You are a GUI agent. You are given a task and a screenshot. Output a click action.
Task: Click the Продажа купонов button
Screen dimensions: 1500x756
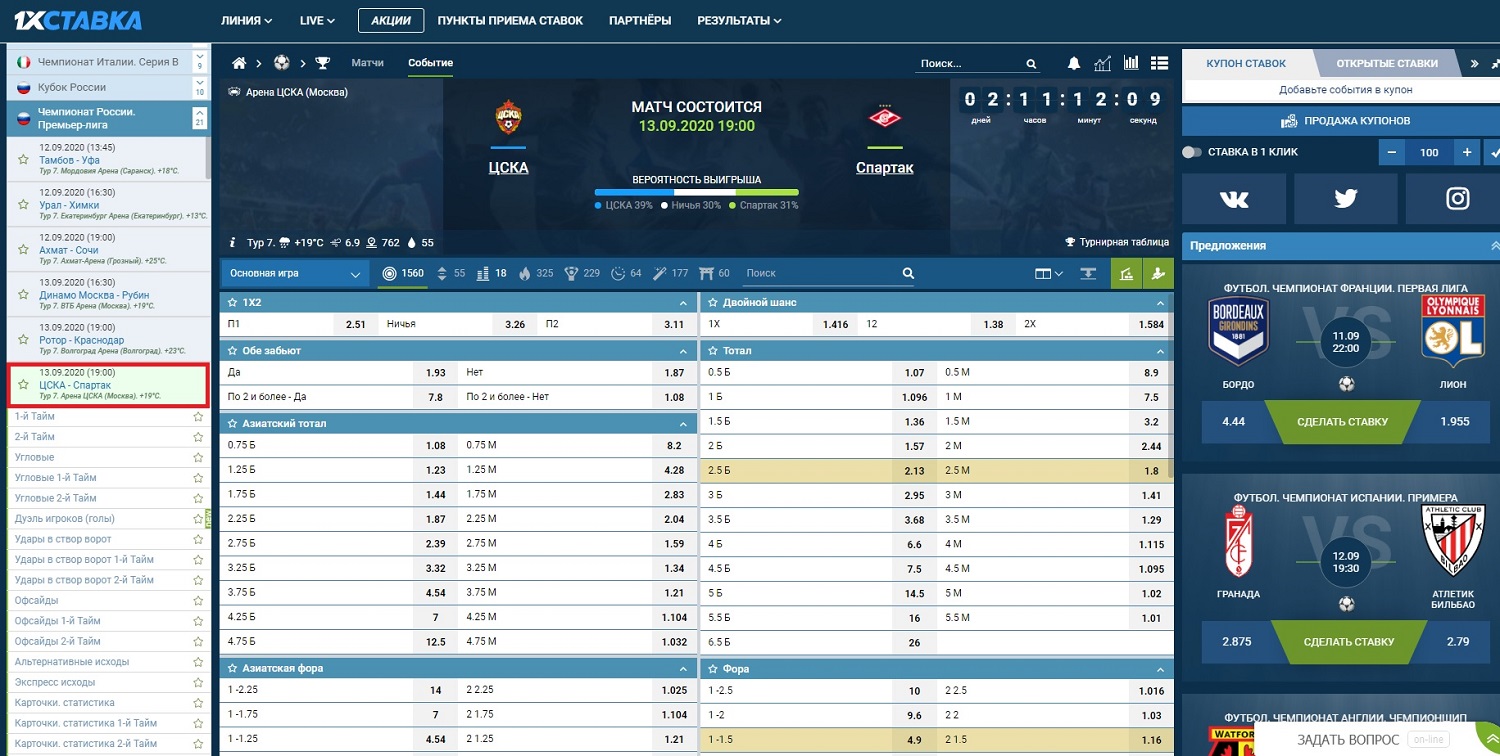(1345, 121)
